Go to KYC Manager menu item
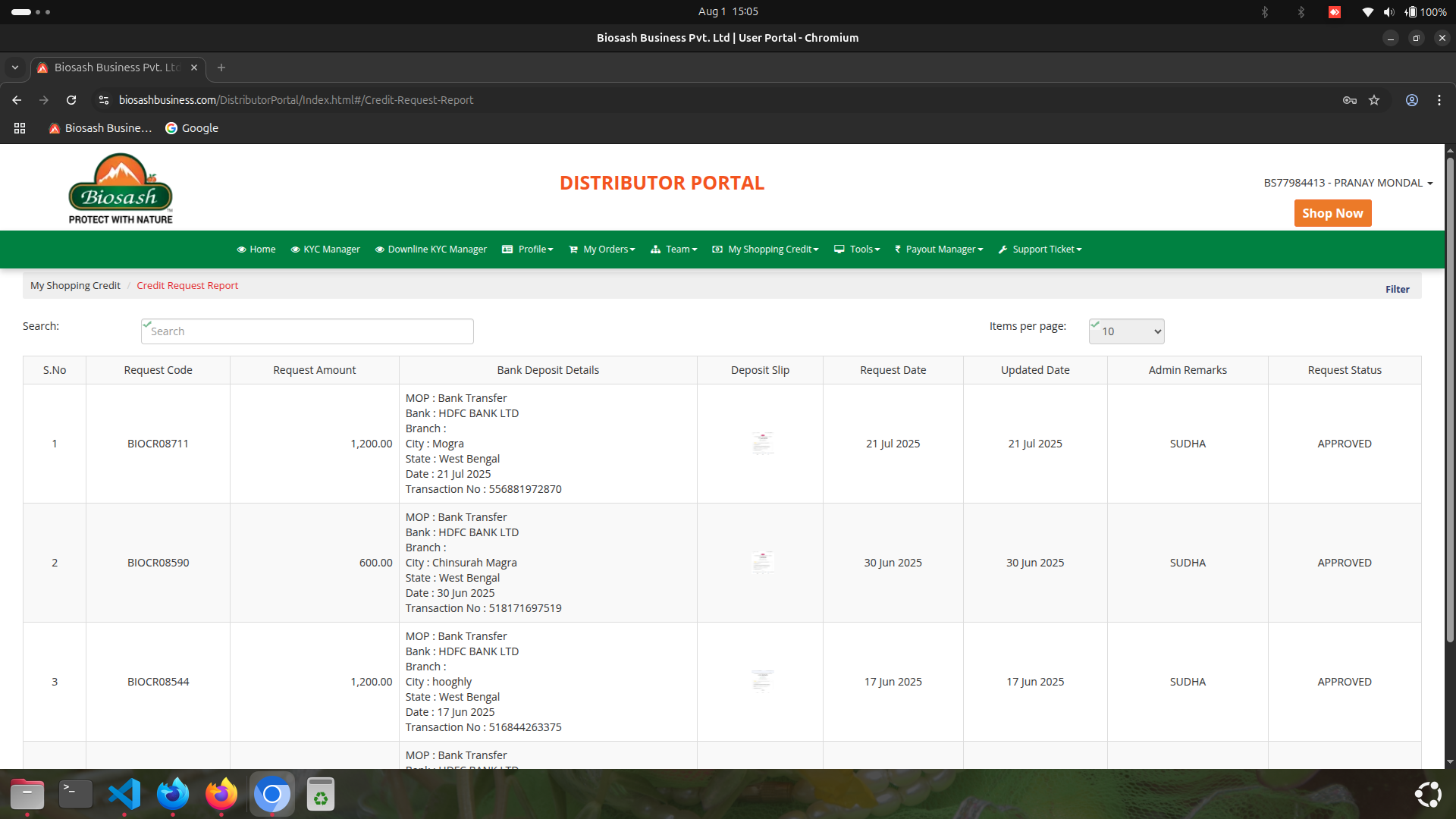This screenshot has width=1456, height=819. click(x=325, y=249)
